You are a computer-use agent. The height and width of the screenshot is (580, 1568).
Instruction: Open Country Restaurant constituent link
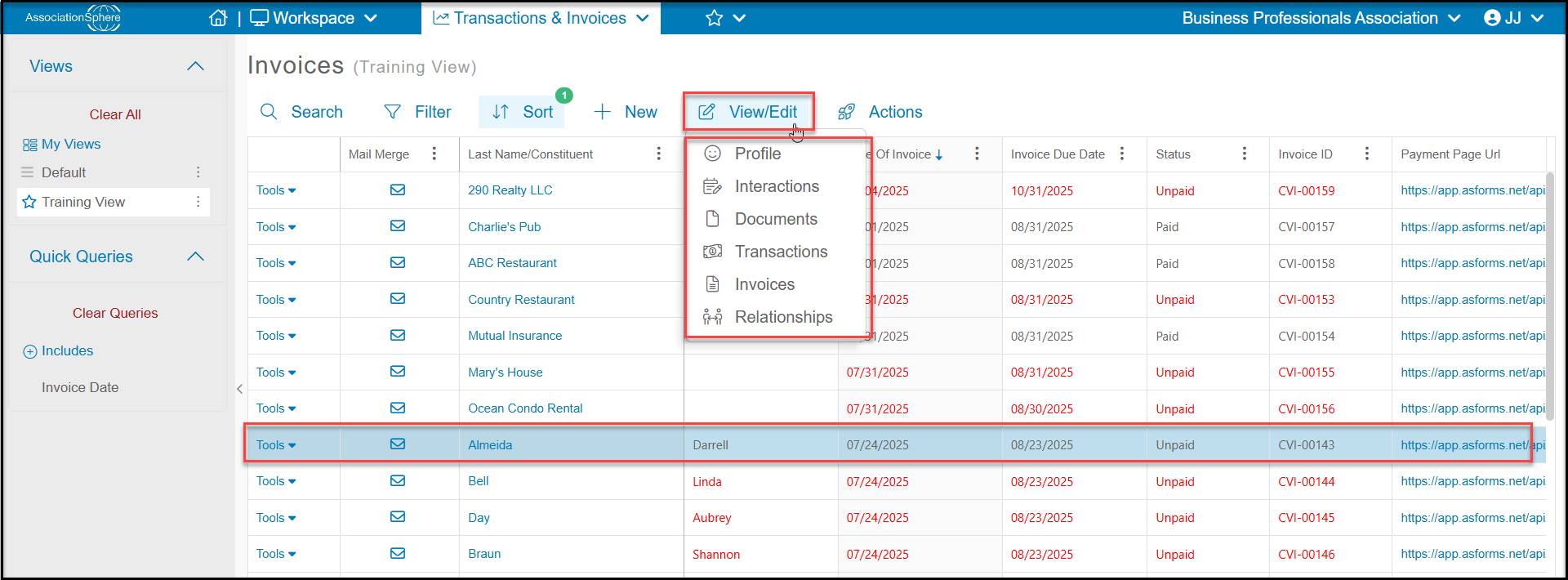click(x=521, y=300)
